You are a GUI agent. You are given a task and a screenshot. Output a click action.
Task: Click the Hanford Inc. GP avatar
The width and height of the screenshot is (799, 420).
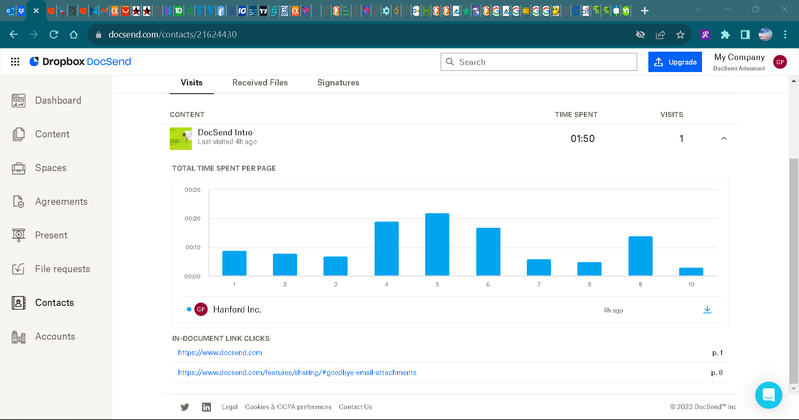(x=201, y=309)
